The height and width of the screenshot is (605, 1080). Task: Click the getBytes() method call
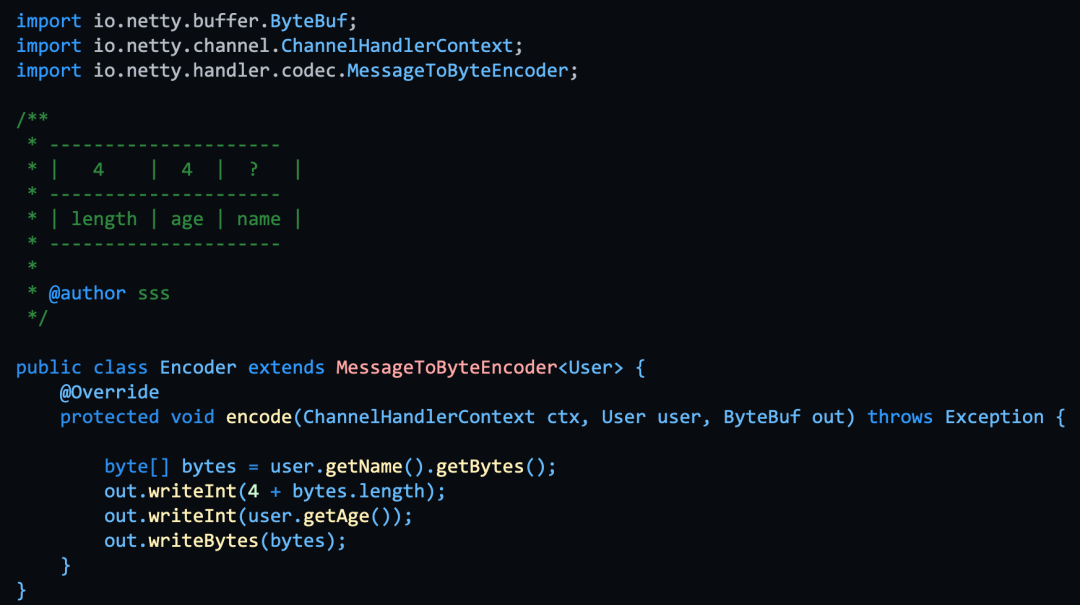(x=490, y=466)
